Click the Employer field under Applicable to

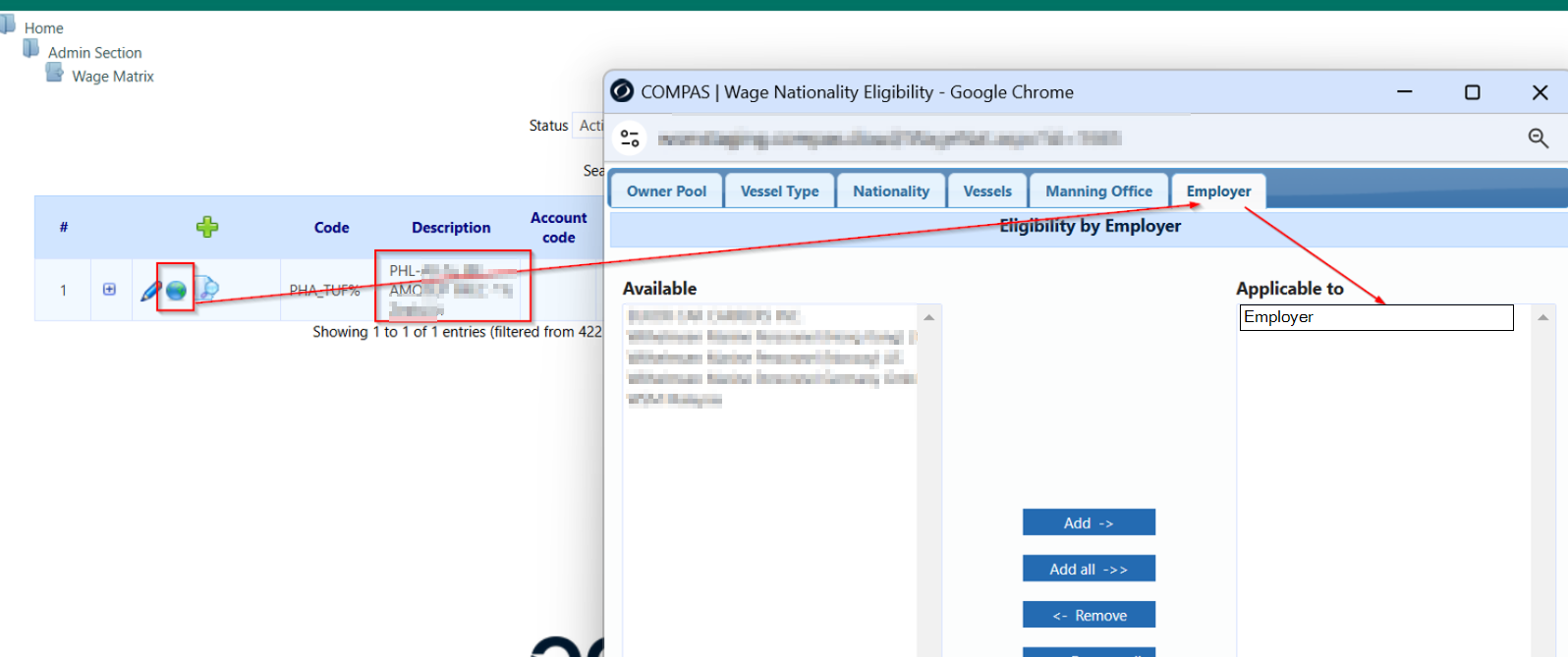pyautogui.click(x=1375, y=317)
